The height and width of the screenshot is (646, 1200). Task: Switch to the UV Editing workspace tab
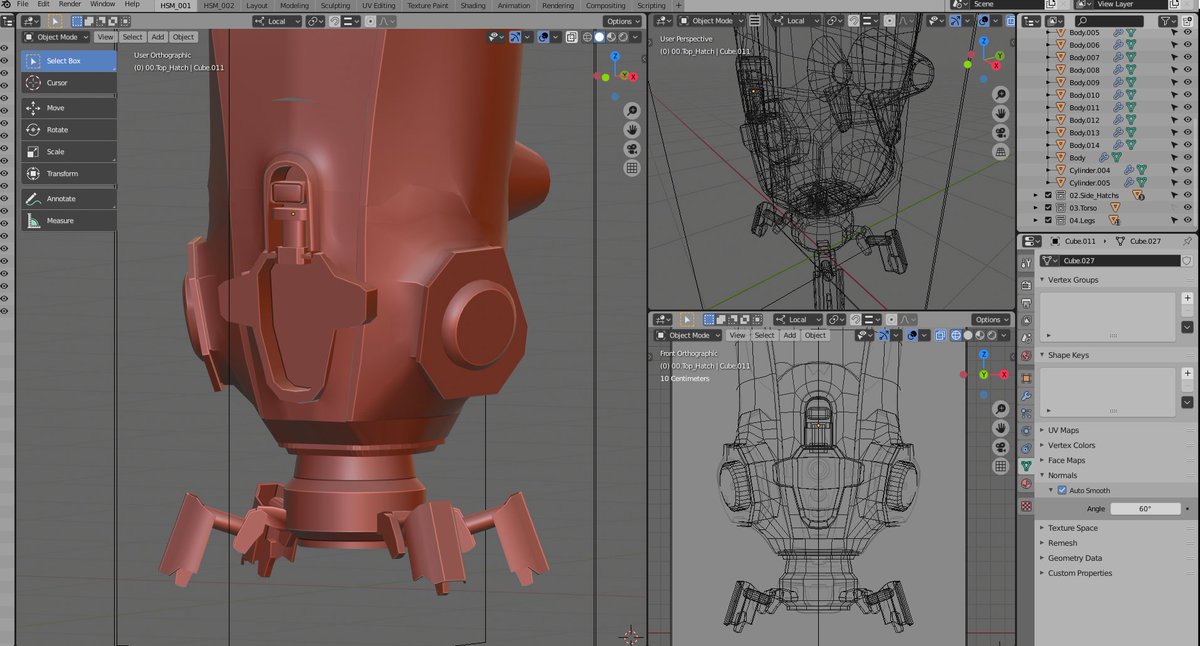click(x=378, y=5)
